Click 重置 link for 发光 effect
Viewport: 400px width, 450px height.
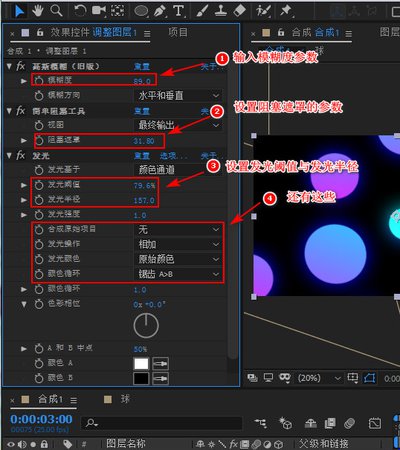tap(142, 156)
